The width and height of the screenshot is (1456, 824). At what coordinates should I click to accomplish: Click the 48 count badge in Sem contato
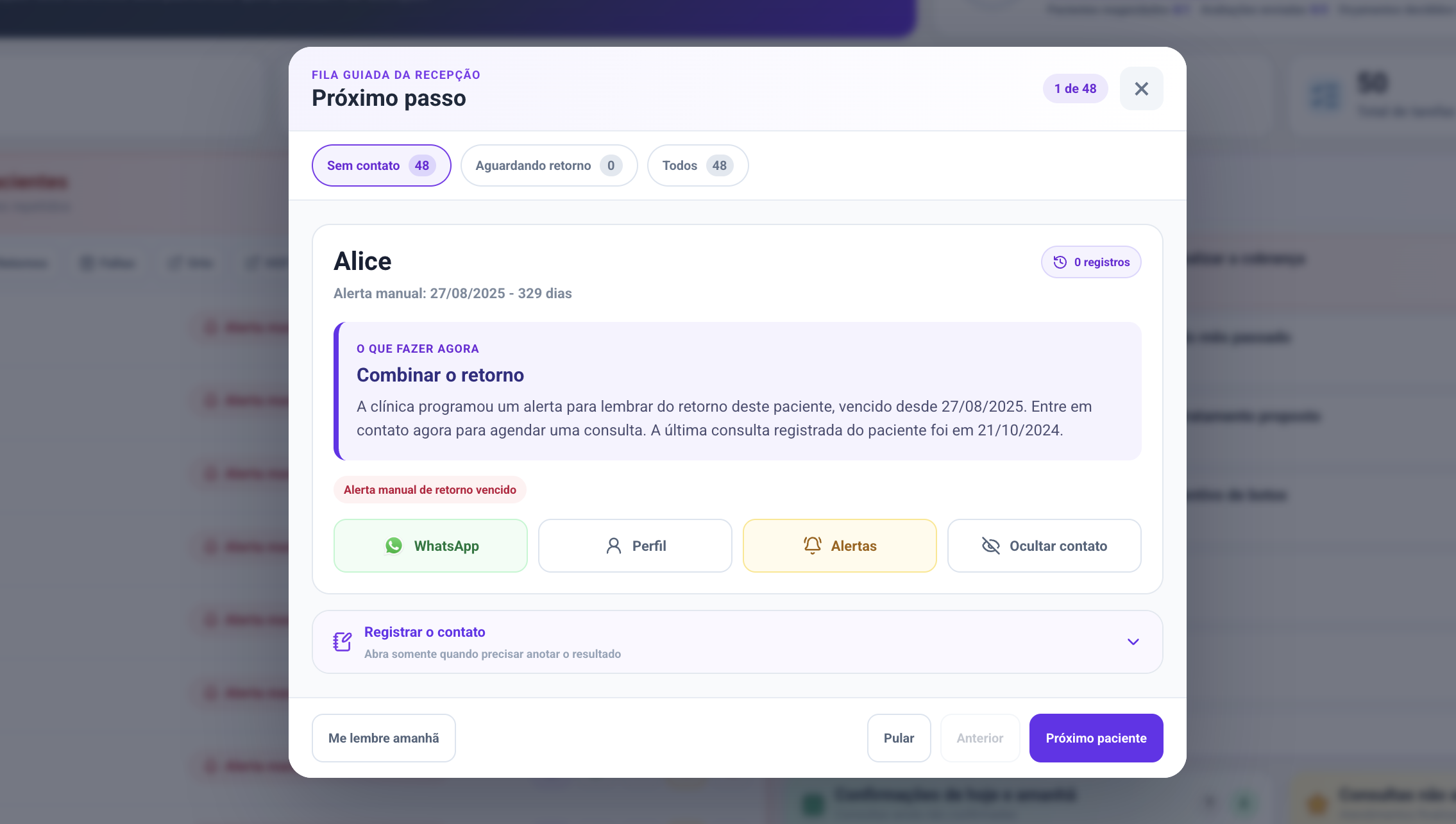pyautogui.click(x=422, y=165)
